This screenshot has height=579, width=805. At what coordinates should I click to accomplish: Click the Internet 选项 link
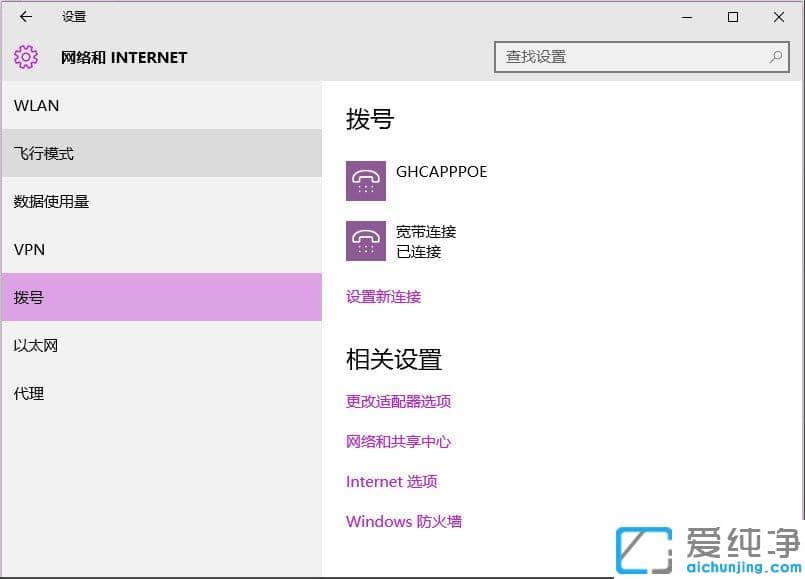click(x=391, y=481)
